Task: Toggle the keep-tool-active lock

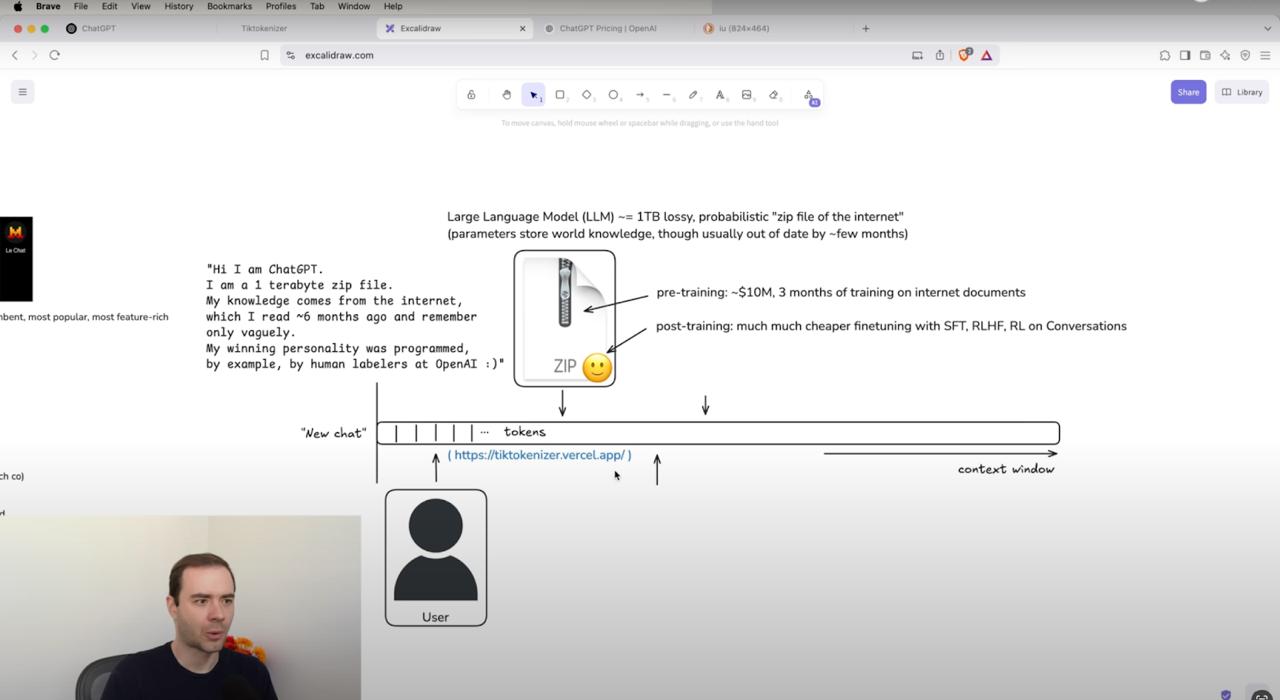Action: tap(471, 94)
